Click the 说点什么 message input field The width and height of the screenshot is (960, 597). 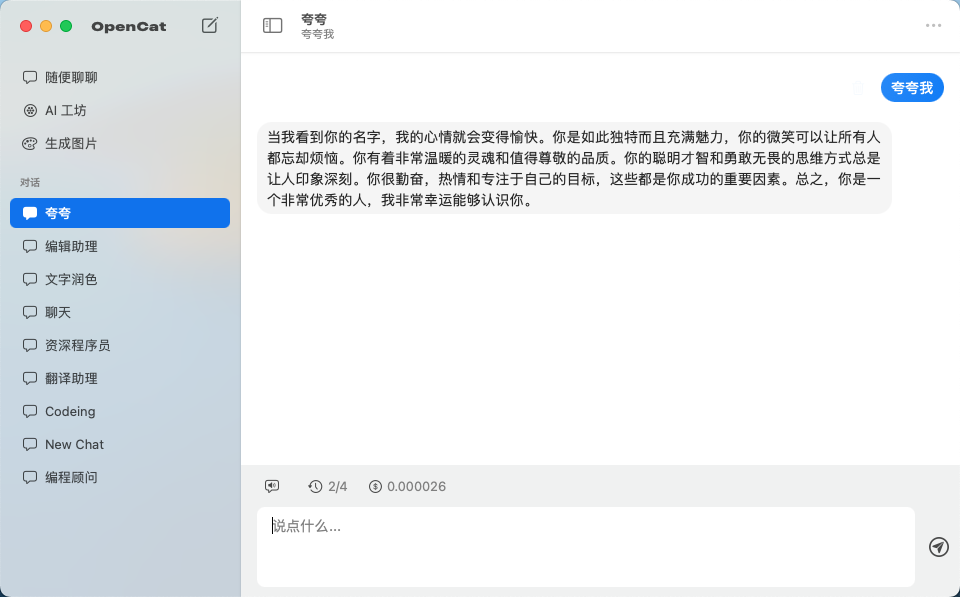point(585,546)
